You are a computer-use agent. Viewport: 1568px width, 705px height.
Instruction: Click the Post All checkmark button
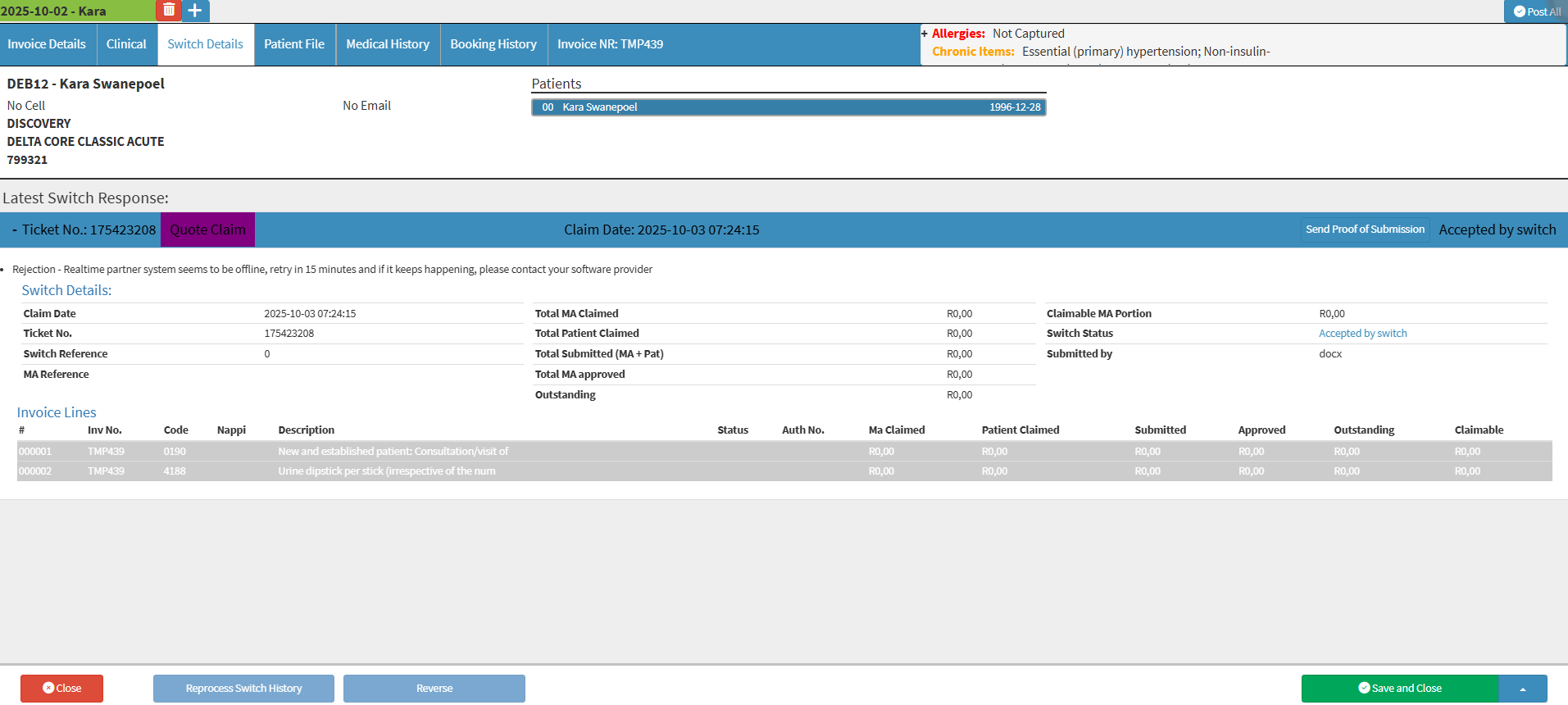pyautogui.click(x=1537, y=11)
